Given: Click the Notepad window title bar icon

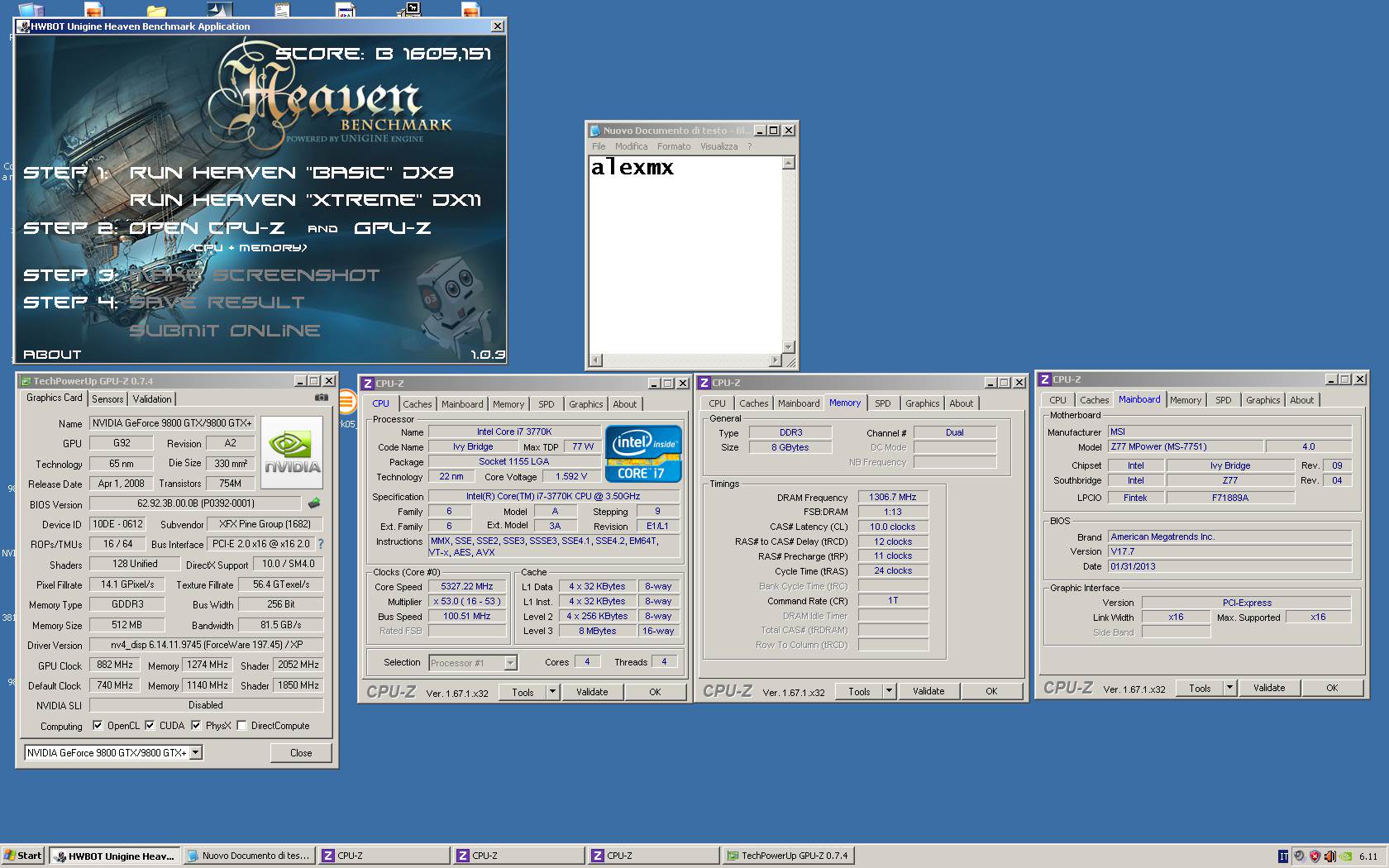Looking at the screenshot, I should click(594, 131).
